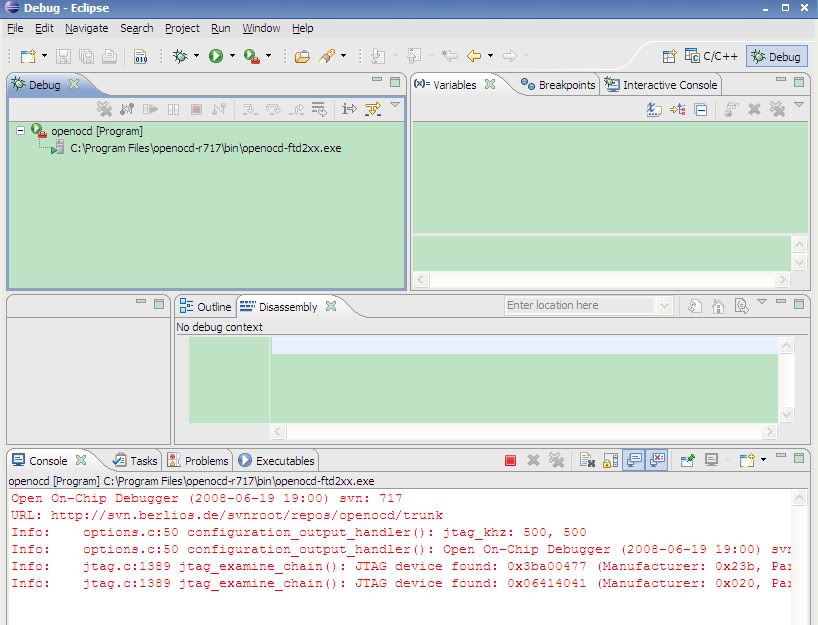The image size is (818, 625).
Task: Open dropdown arrow next to Back arrow
Action: coord(490,55)
